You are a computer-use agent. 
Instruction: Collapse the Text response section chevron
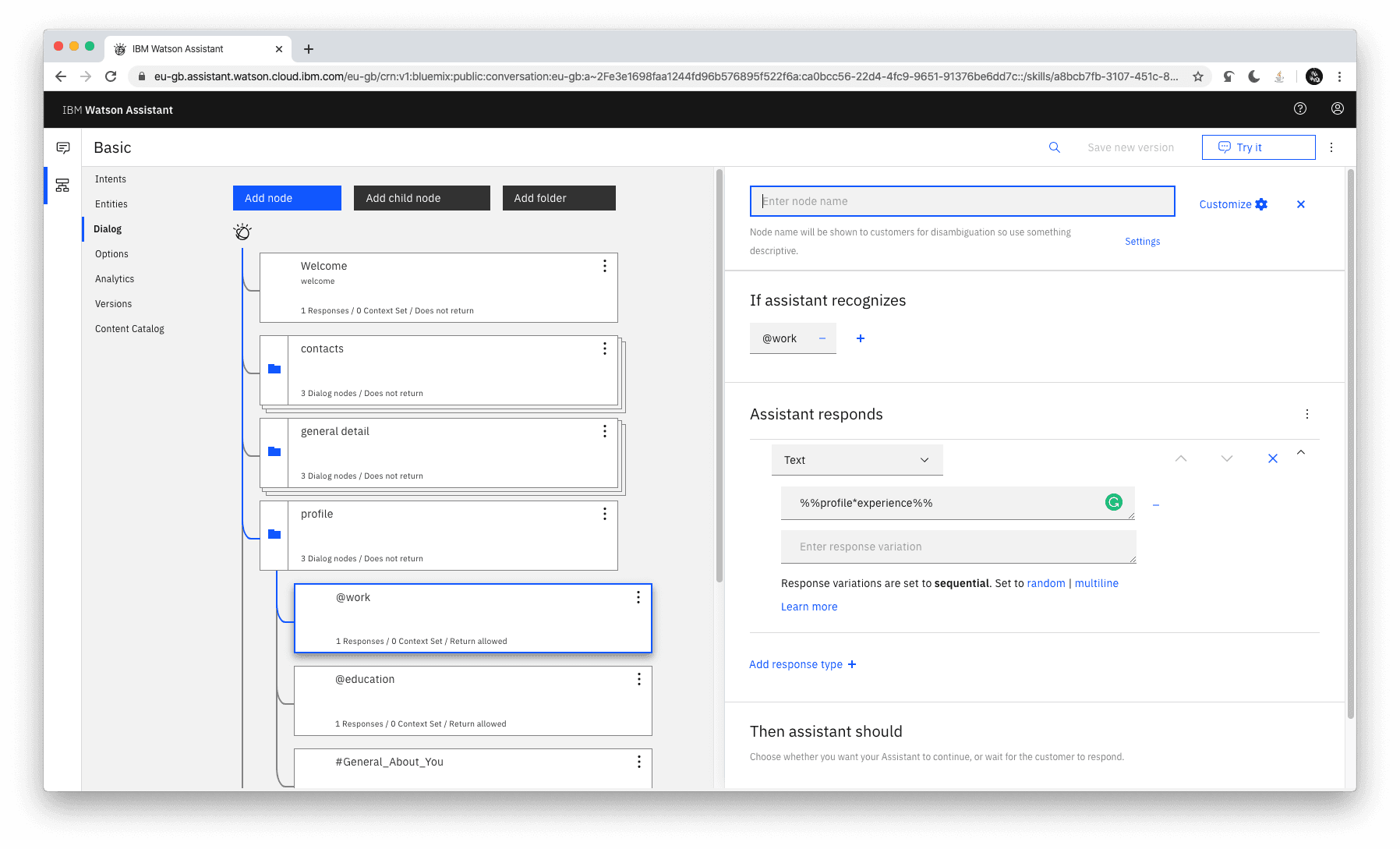[1300, 452]
